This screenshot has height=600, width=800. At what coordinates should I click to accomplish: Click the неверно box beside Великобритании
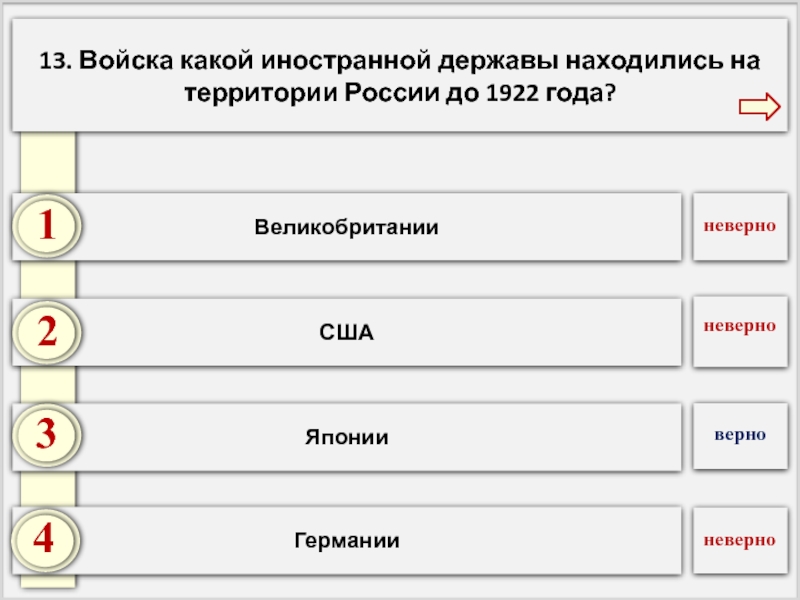pyautogui.click(x=740, y=227)
